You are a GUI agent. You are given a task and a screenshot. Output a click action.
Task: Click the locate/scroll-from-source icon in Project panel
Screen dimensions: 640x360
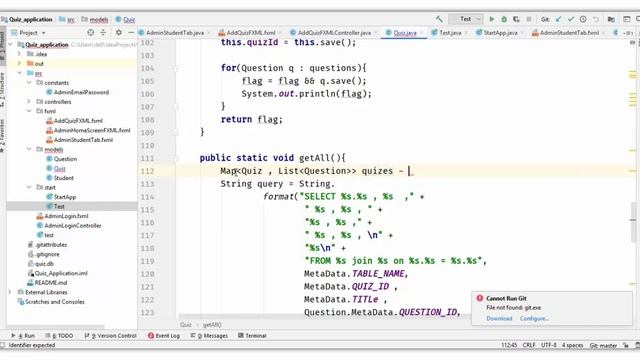tap(91, 32)
